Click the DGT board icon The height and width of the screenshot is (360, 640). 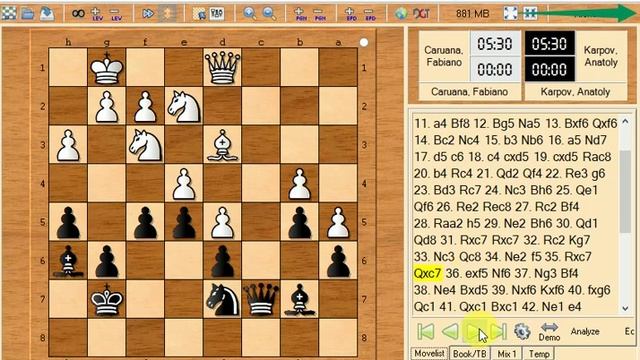421,14
